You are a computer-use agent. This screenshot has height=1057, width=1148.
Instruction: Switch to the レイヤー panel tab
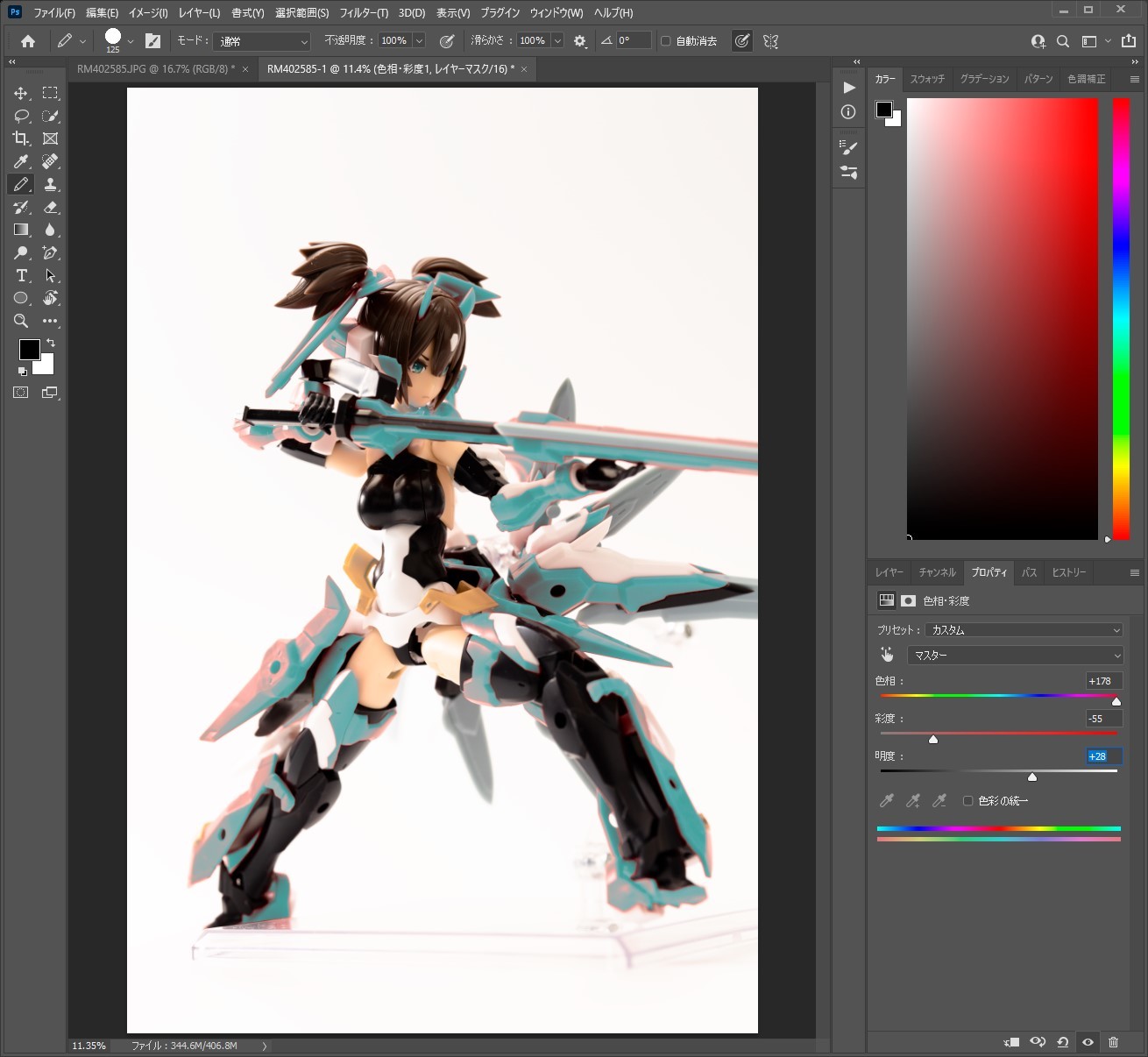click(889, 572)
